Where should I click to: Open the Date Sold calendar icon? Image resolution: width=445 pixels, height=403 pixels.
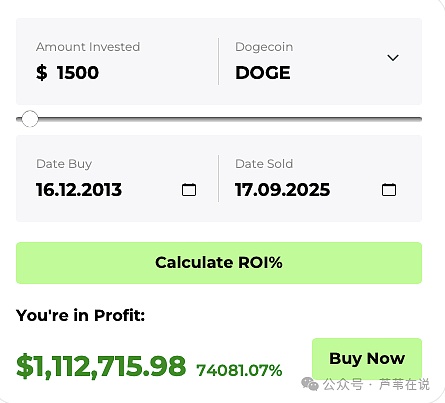coord(389,190)
